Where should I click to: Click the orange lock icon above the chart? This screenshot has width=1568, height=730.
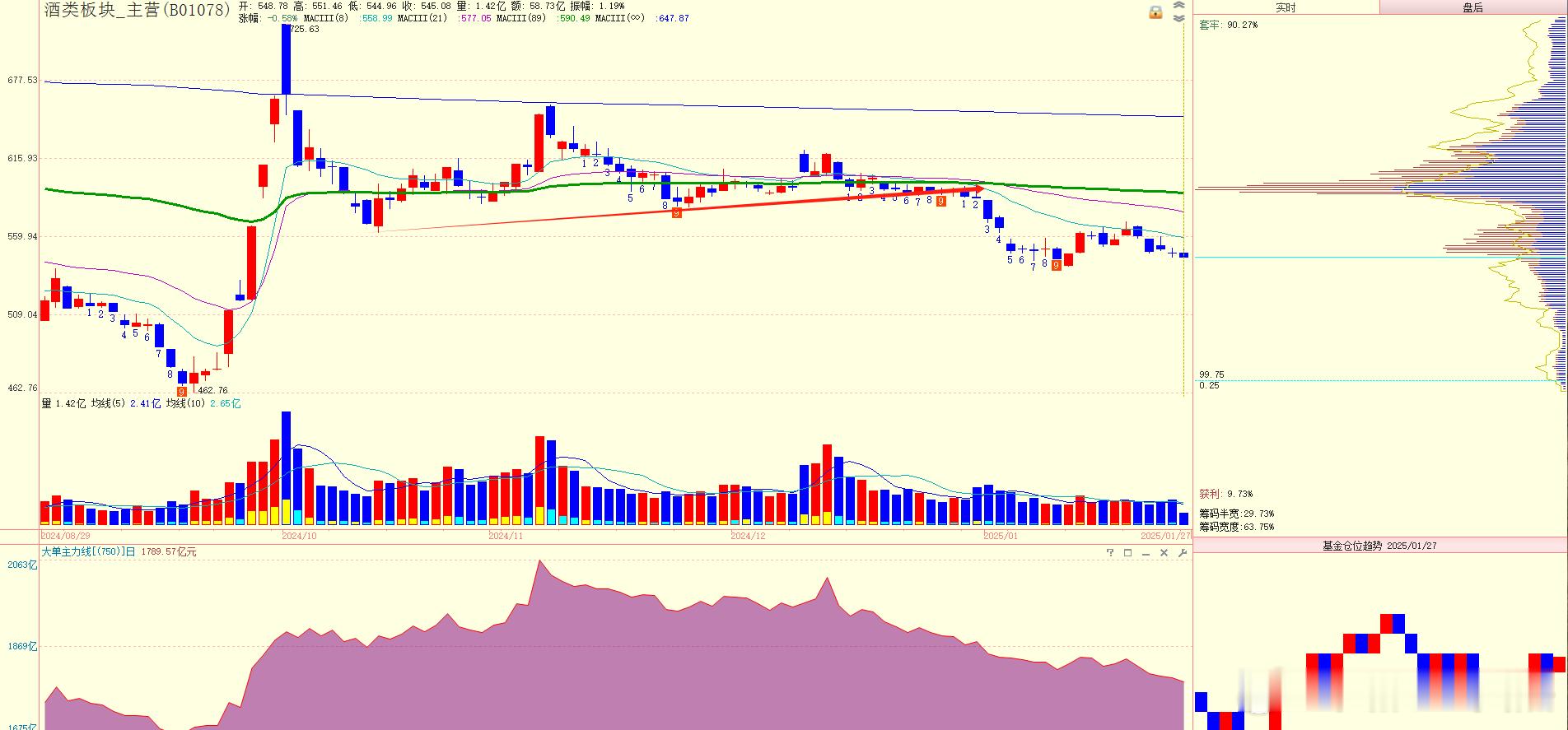[x=1155, y=12]
